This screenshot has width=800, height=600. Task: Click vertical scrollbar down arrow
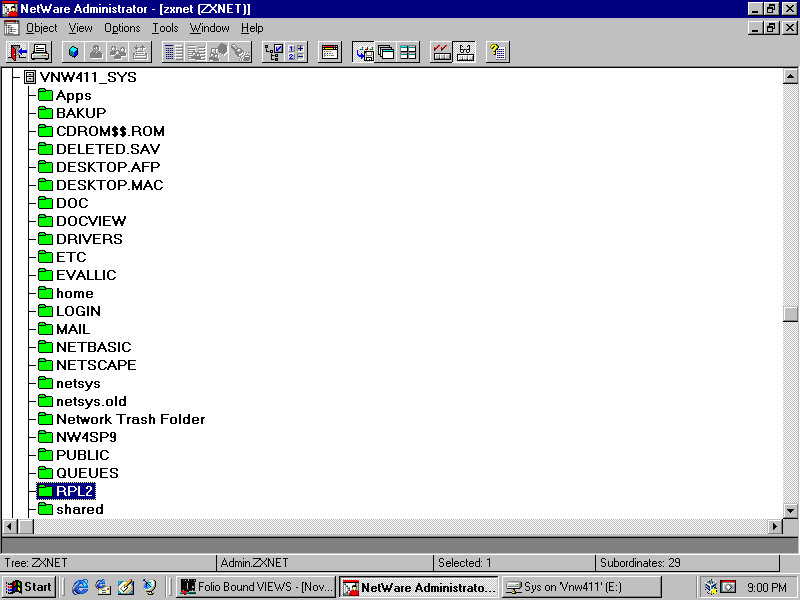[x=790, y=510]
